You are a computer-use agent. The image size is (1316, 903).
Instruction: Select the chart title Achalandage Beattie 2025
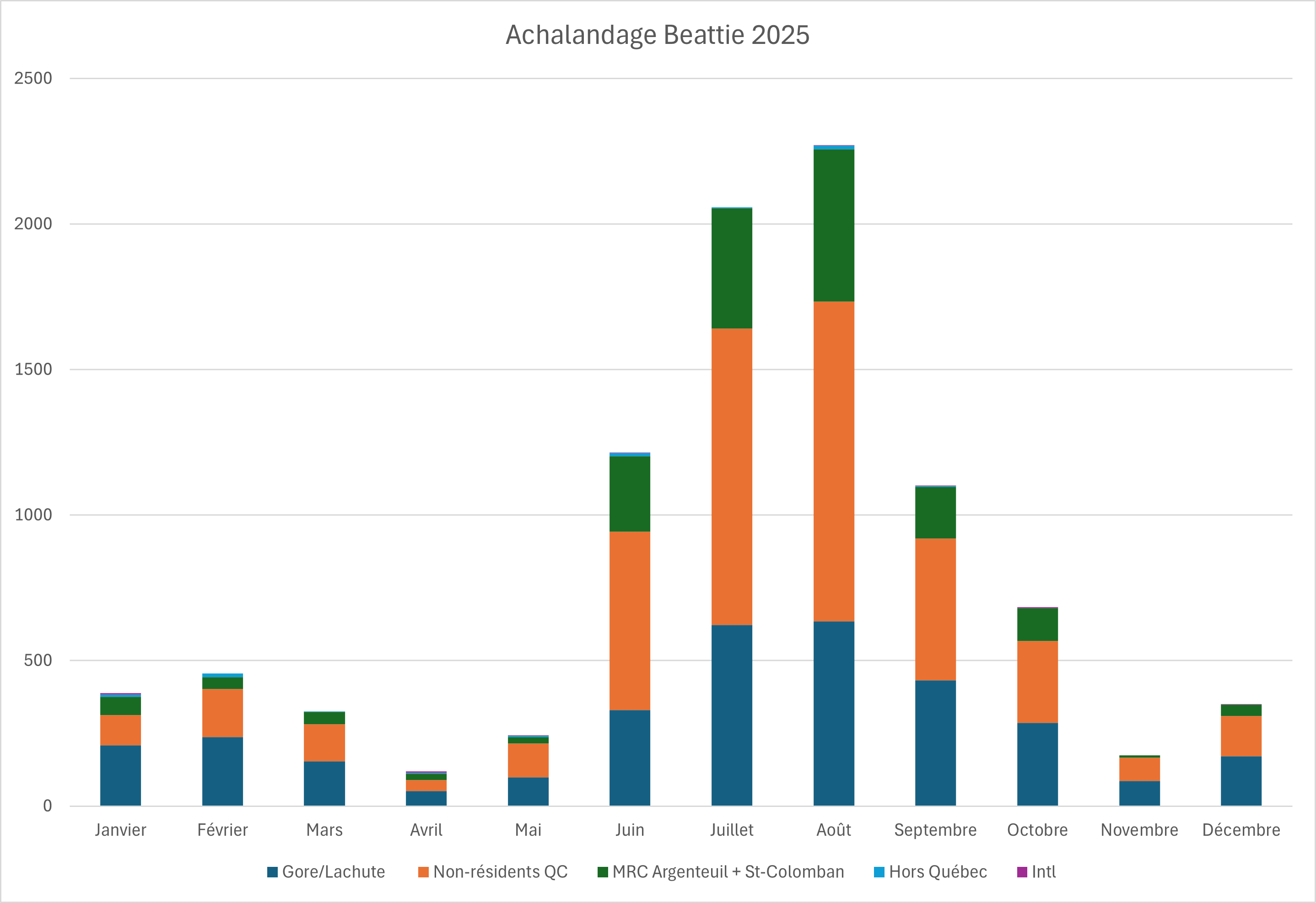[x=658, y=35]
